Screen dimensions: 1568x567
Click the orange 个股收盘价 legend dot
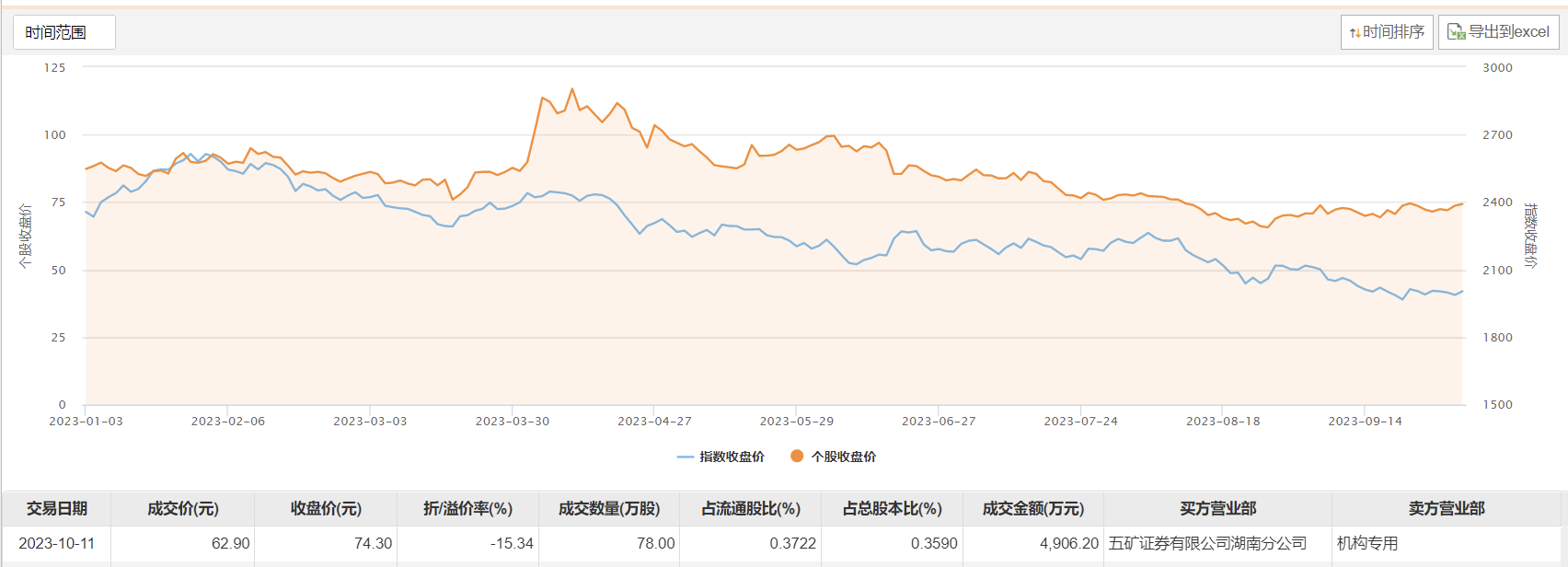click(797, 457)
